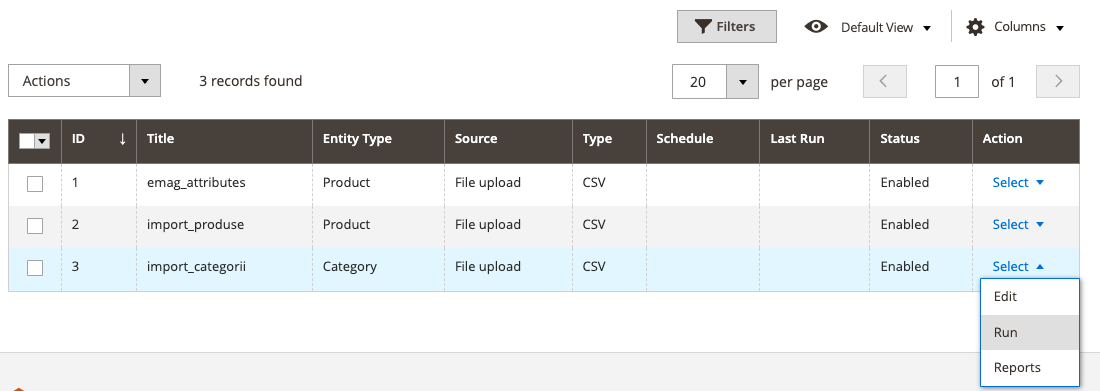The height and width of the screenshot is (391, 1100).
Task: Open the Filters panel
Action: tap(726, 27)
